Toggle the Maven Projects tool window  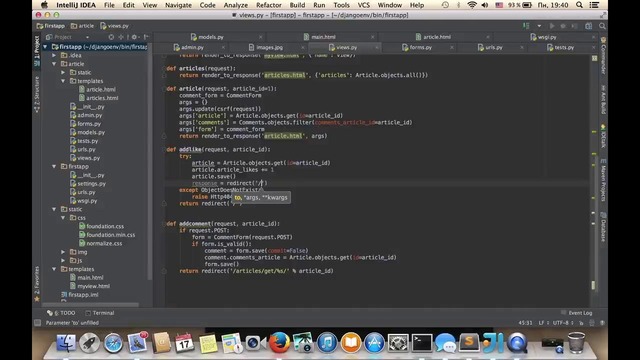coord(603,180)
